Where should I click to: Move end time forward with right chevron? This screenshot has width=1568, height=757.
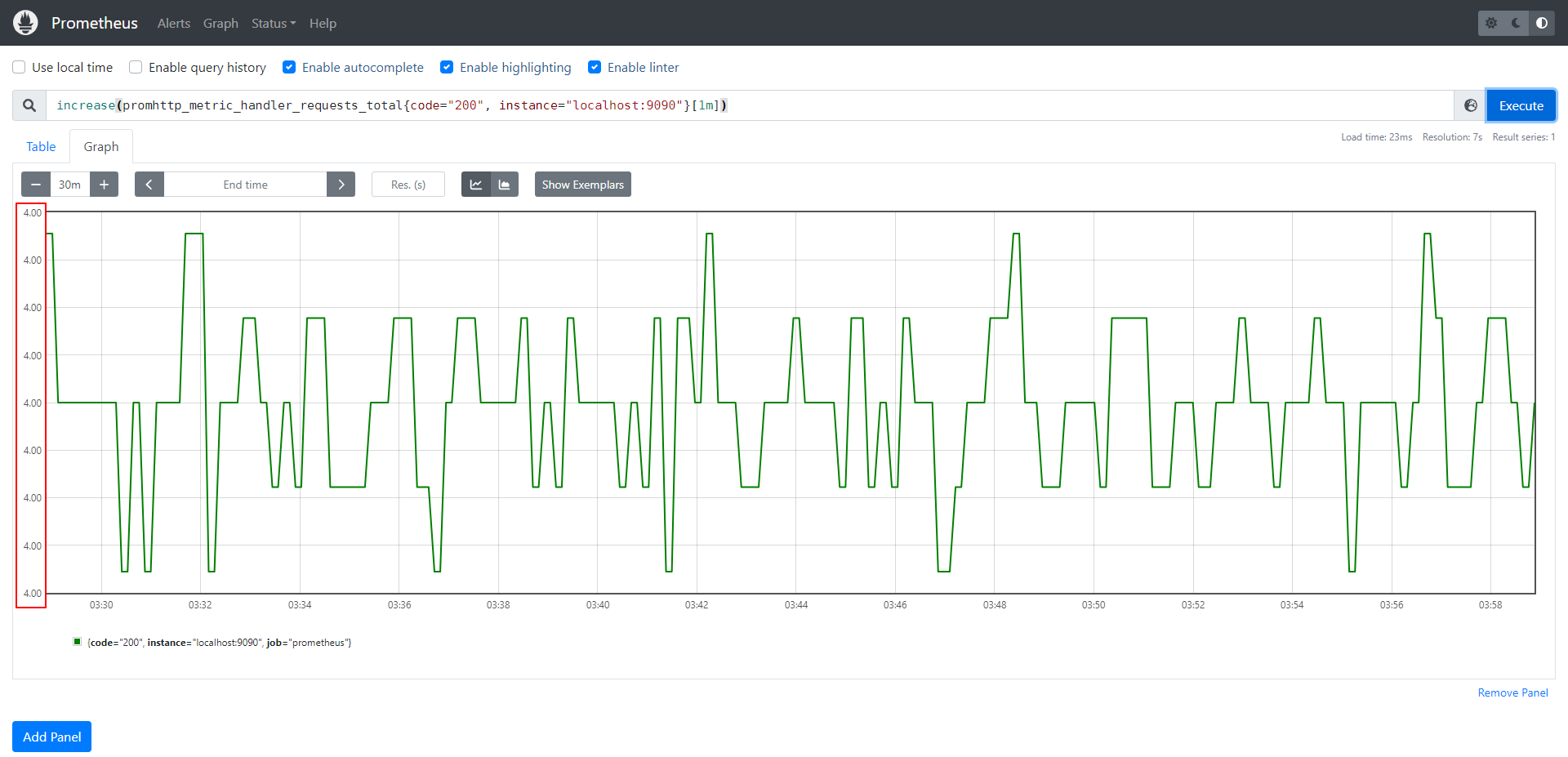click(x=341, y=185)
